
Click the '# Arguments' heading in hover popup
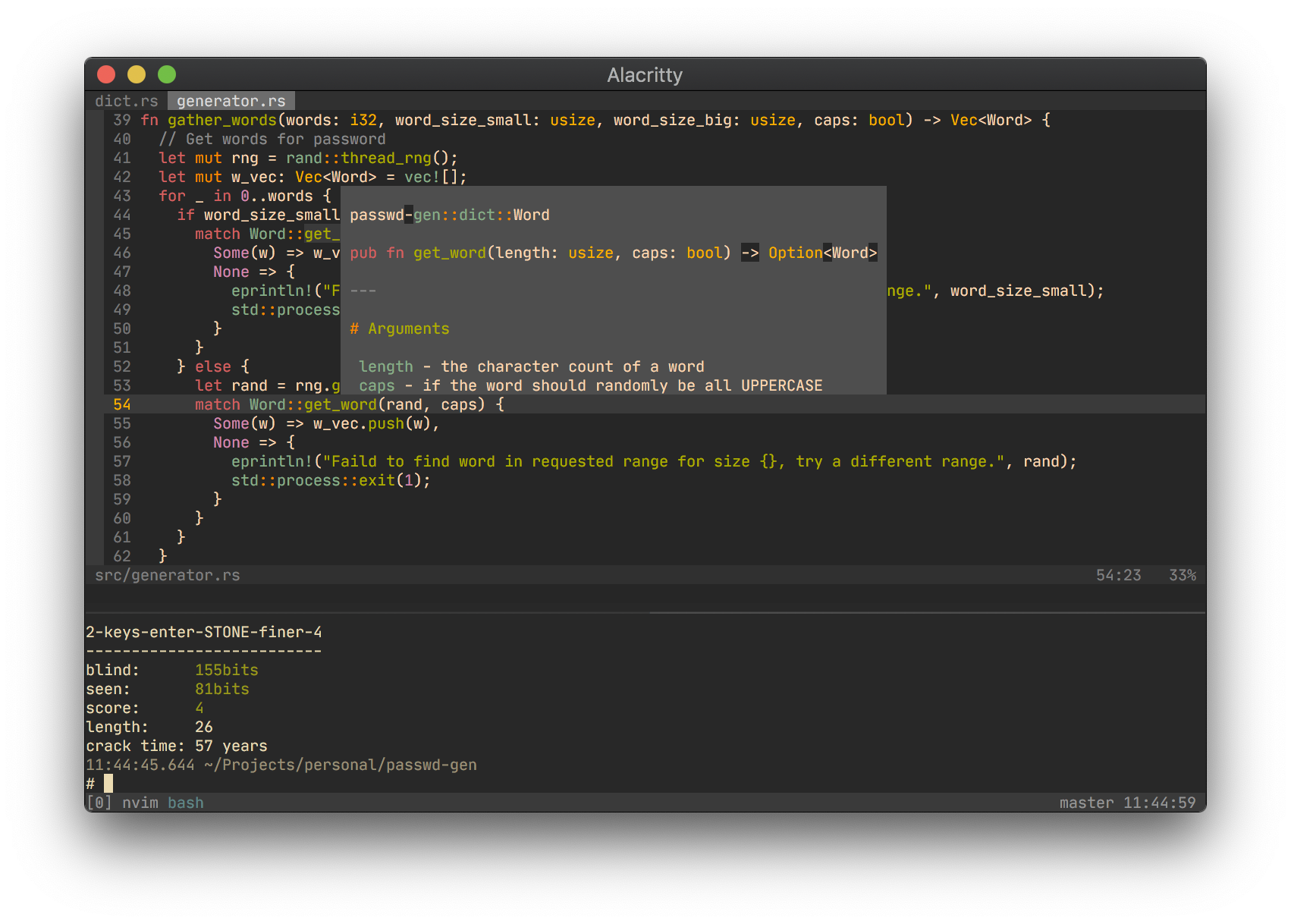click(x=400, y=328)
